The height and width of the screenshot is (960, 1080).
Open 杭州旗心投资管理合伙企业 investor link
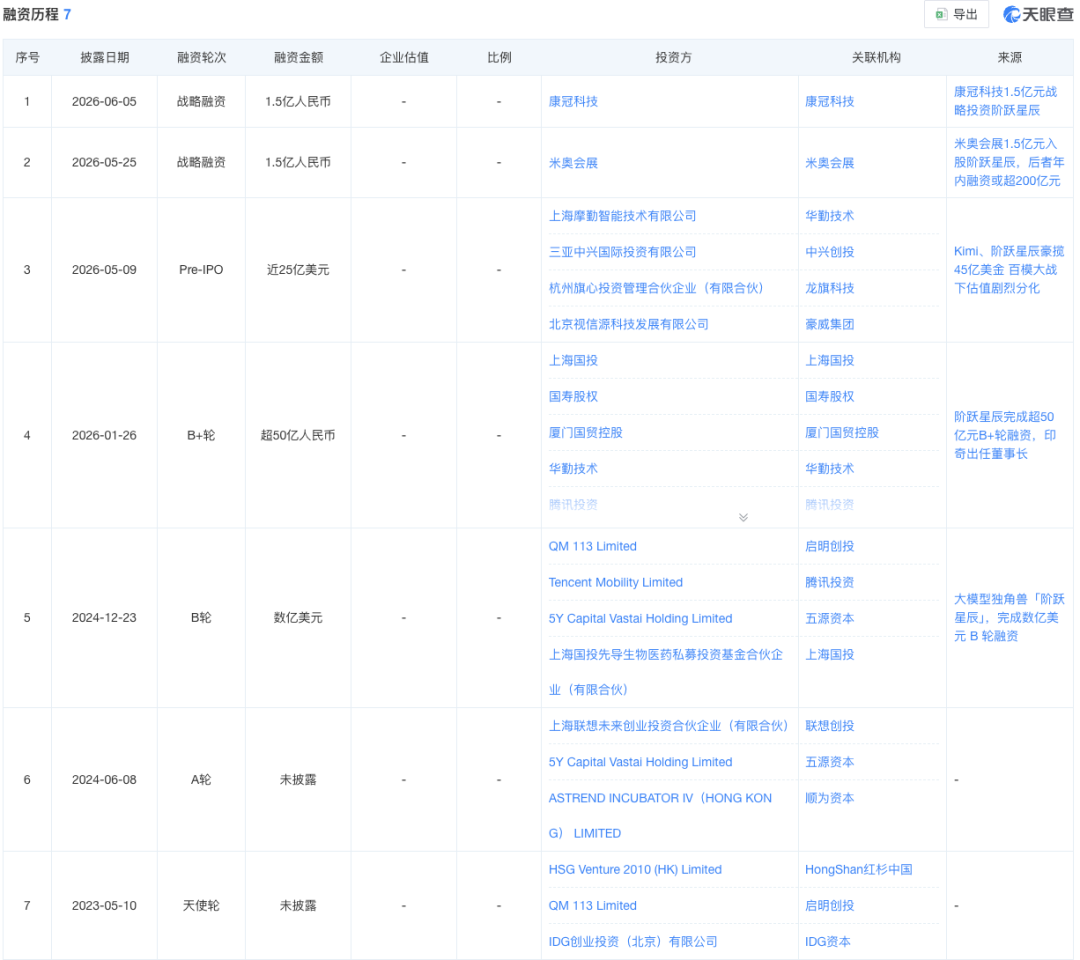[x=656, y=288]
